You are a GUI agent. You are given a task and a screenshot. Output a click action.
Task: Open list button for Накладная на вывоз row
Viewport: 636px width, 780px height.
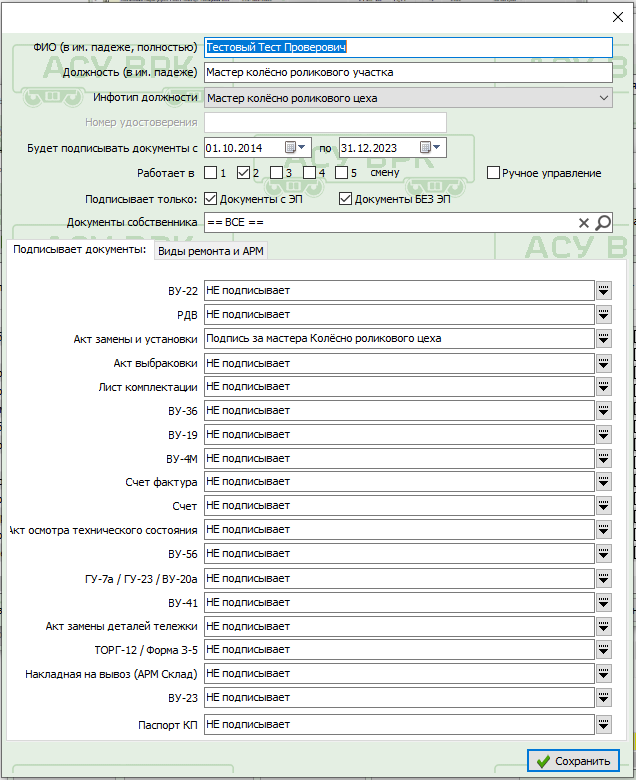604,674
